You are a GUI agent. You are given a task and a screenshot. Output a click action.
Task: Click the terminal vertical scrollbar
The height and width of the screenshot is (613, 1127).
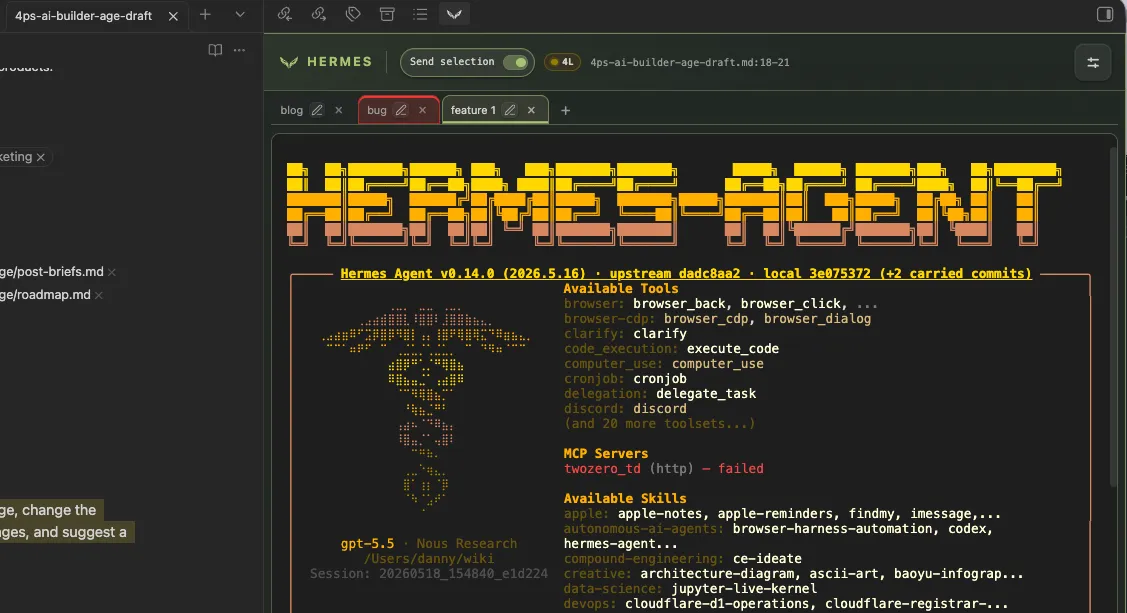pyautogui.click(x=1113, y=316)
